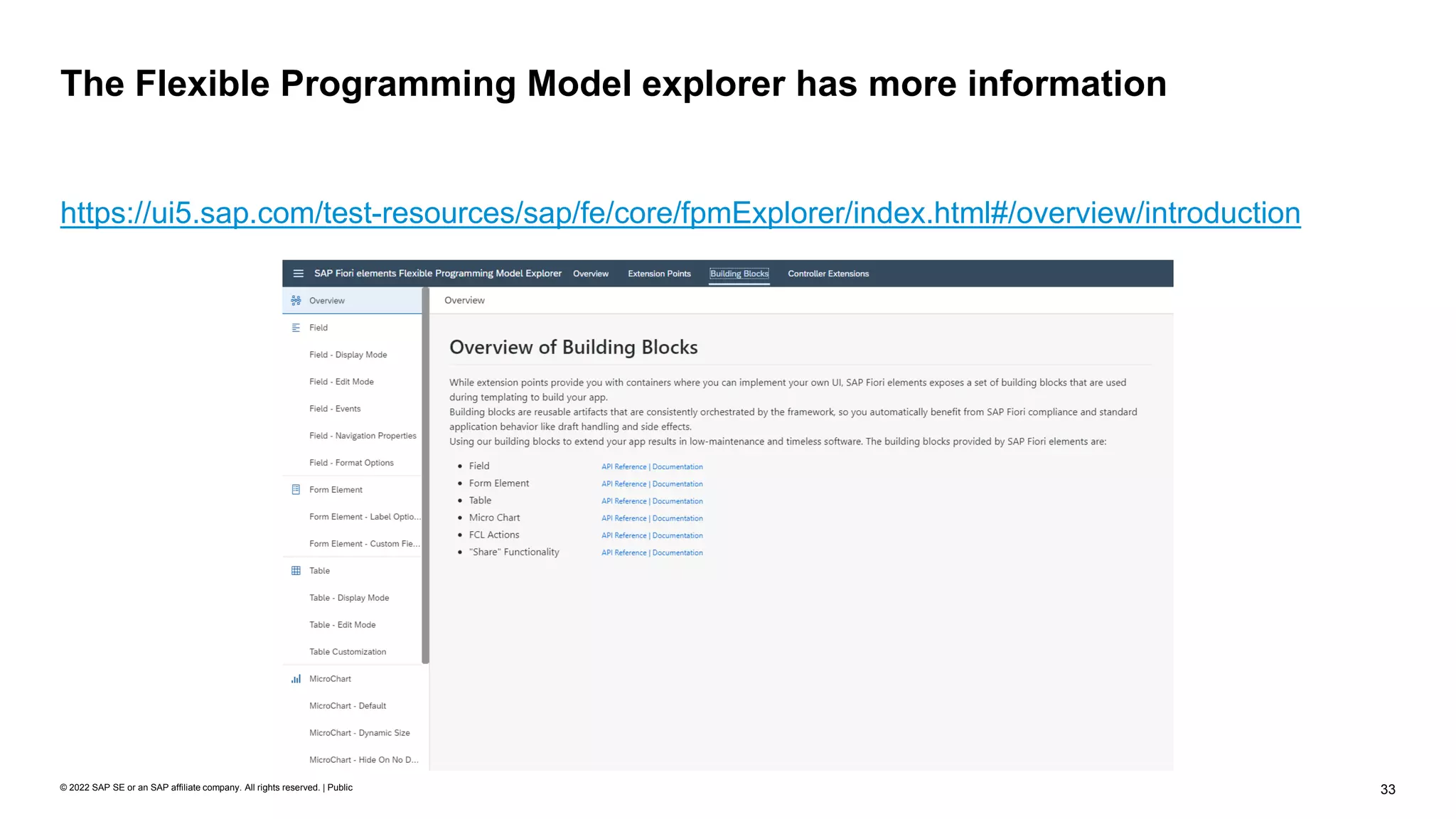Image resolution: width=1456 pixels, height=819 pixels.
Task: Click the Field list icon
Action: 296,328
